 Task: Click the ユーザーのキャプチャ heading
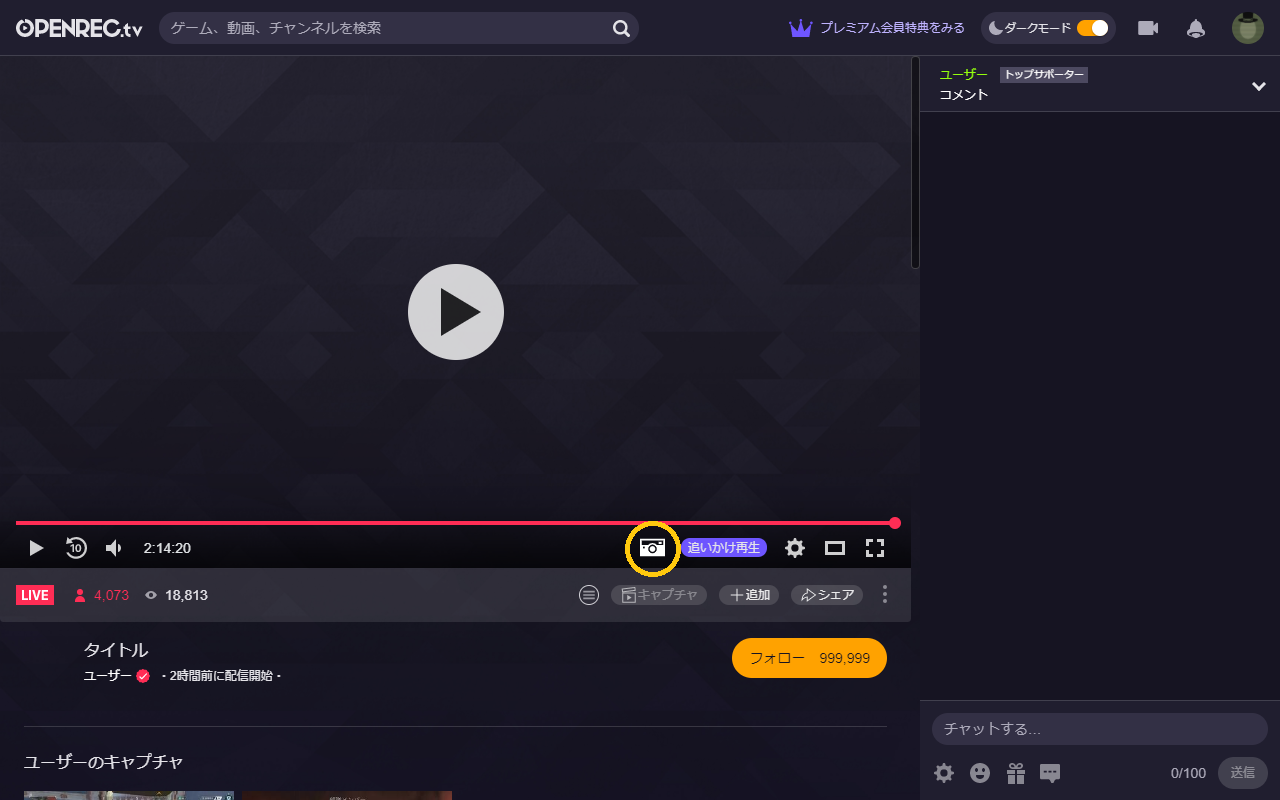104,762
